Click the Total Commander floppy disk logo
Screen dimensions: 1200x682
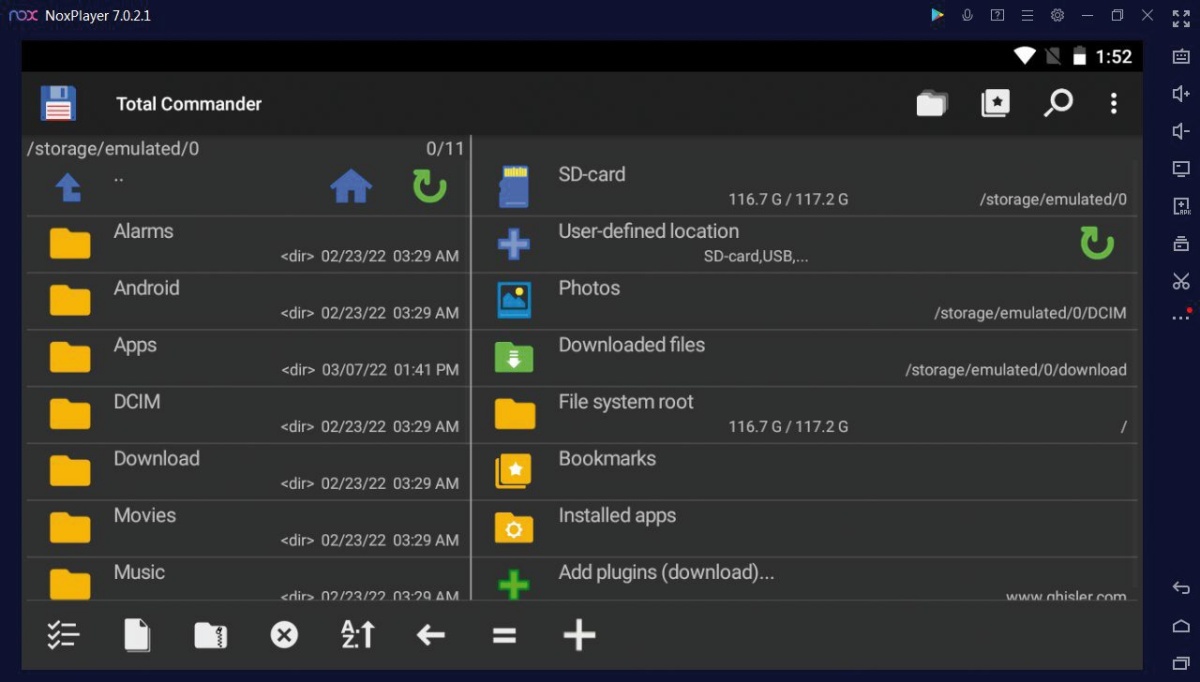tap(58, 103)
